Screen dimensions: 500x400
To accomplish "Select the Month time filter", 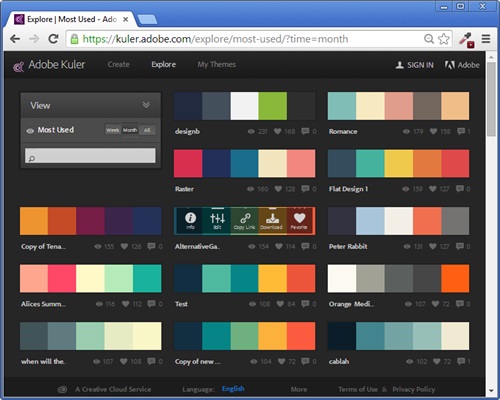I will 130,130.
